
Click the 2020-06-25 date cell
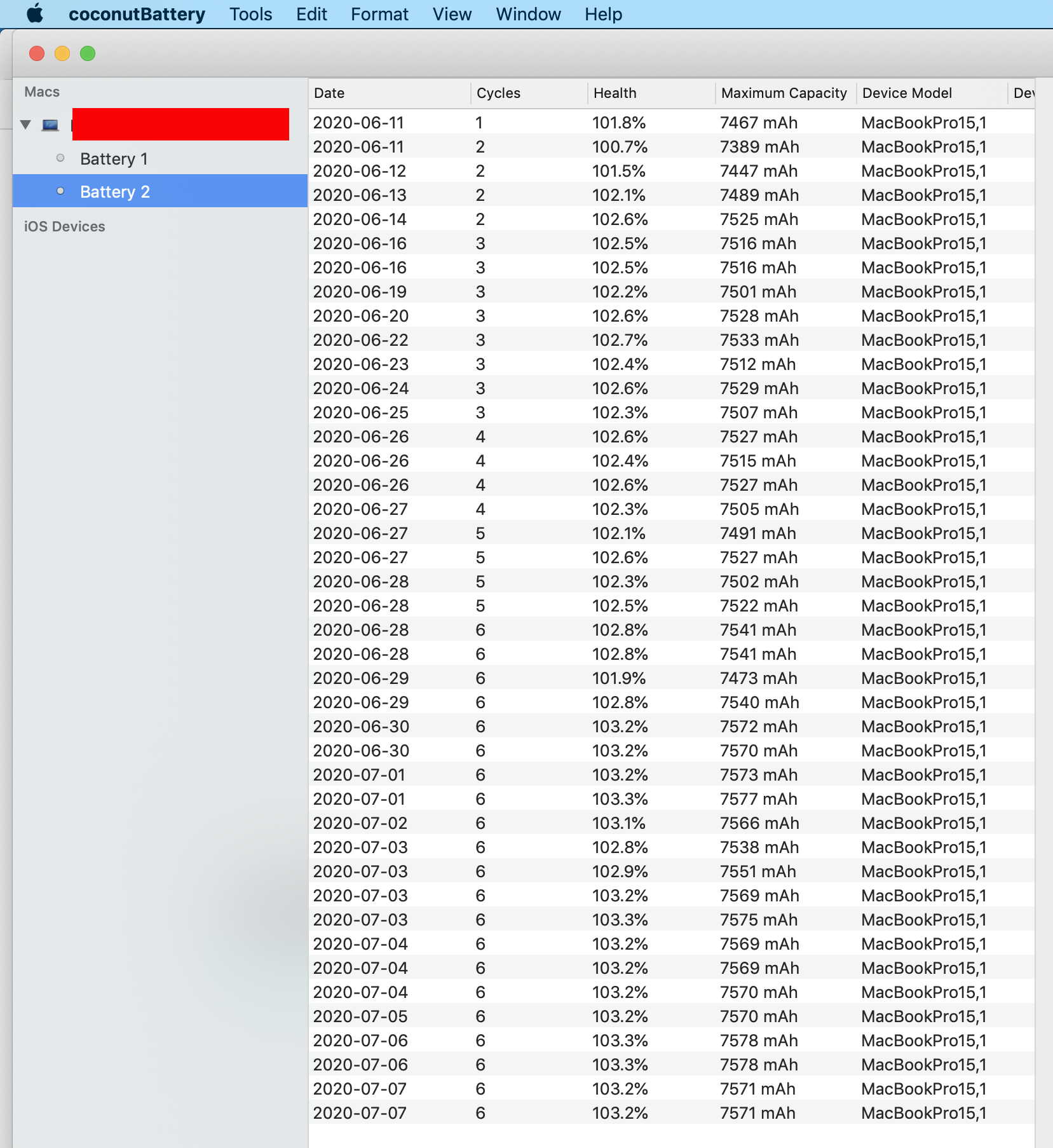click(360, 413)
